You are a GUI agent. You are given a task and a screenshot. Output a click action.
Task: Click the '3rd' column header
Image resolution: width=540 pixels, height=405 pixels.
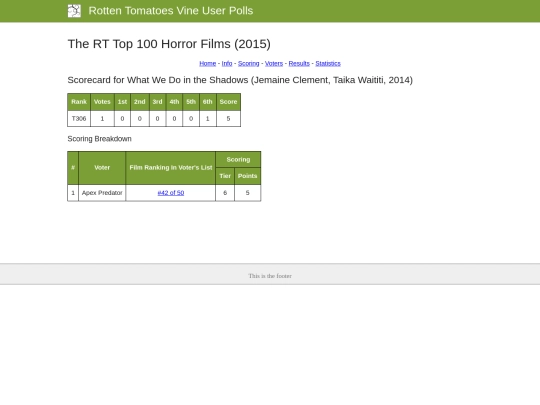[x=157, y=102]
